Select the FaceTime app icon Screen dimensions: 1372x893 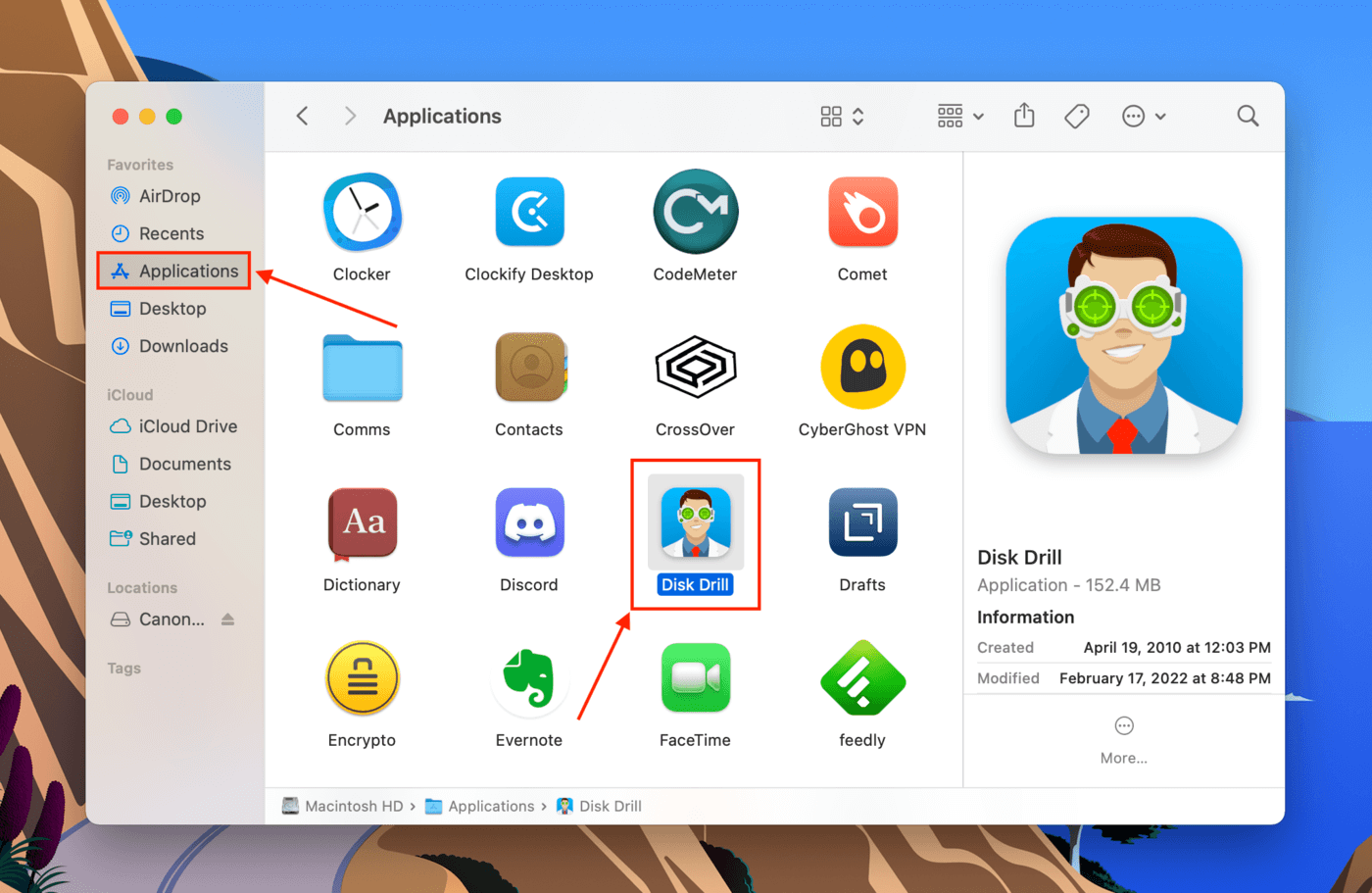(695, 677)
